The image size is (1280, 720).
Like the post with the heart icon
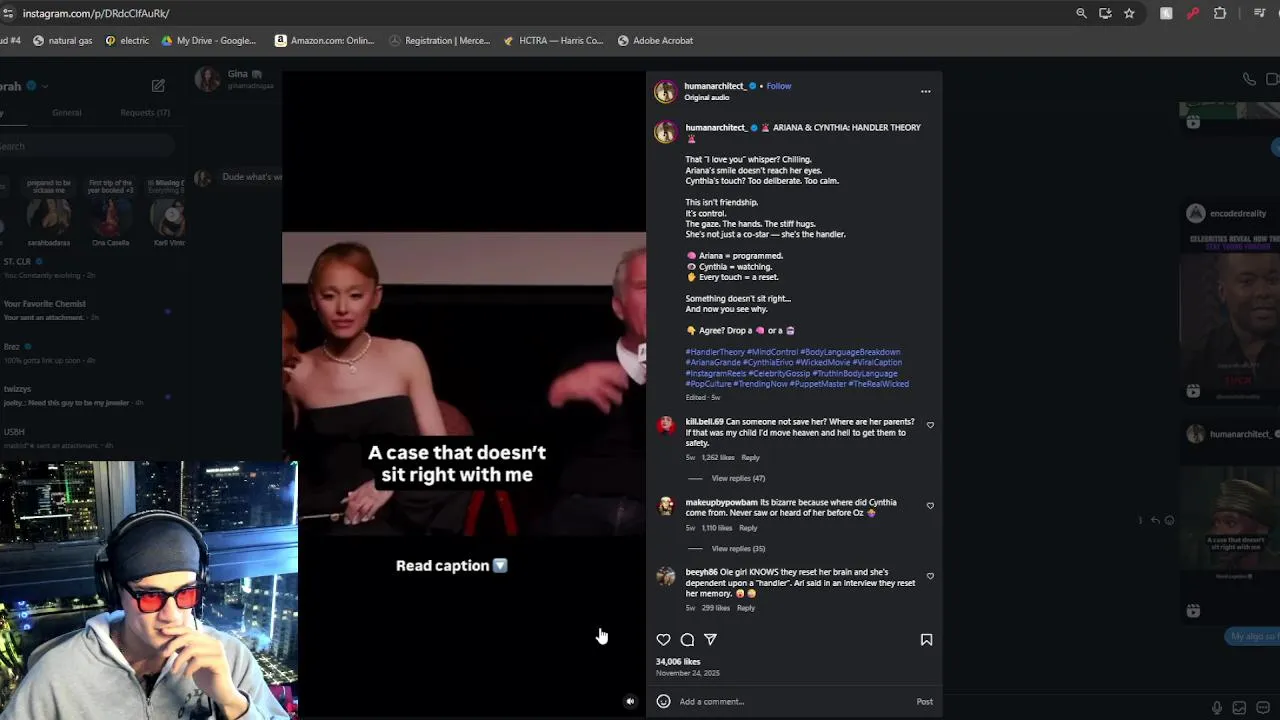point(663,640)
